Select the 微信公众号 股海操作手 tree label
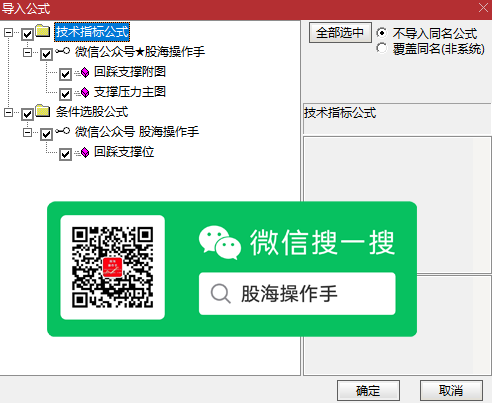 (x=137, y=132)
